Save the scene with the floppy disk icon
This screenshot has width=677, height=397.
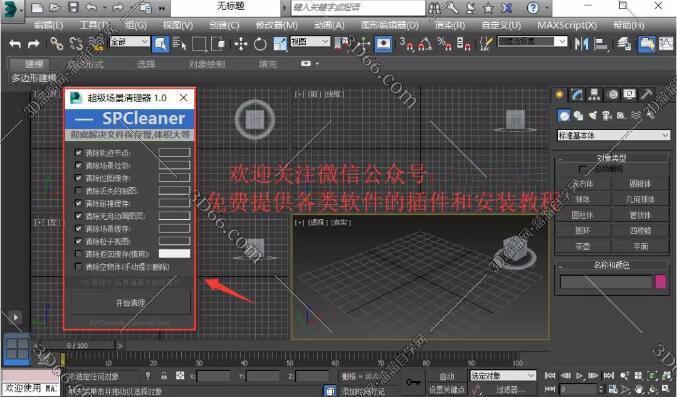[x=73, y=8]
